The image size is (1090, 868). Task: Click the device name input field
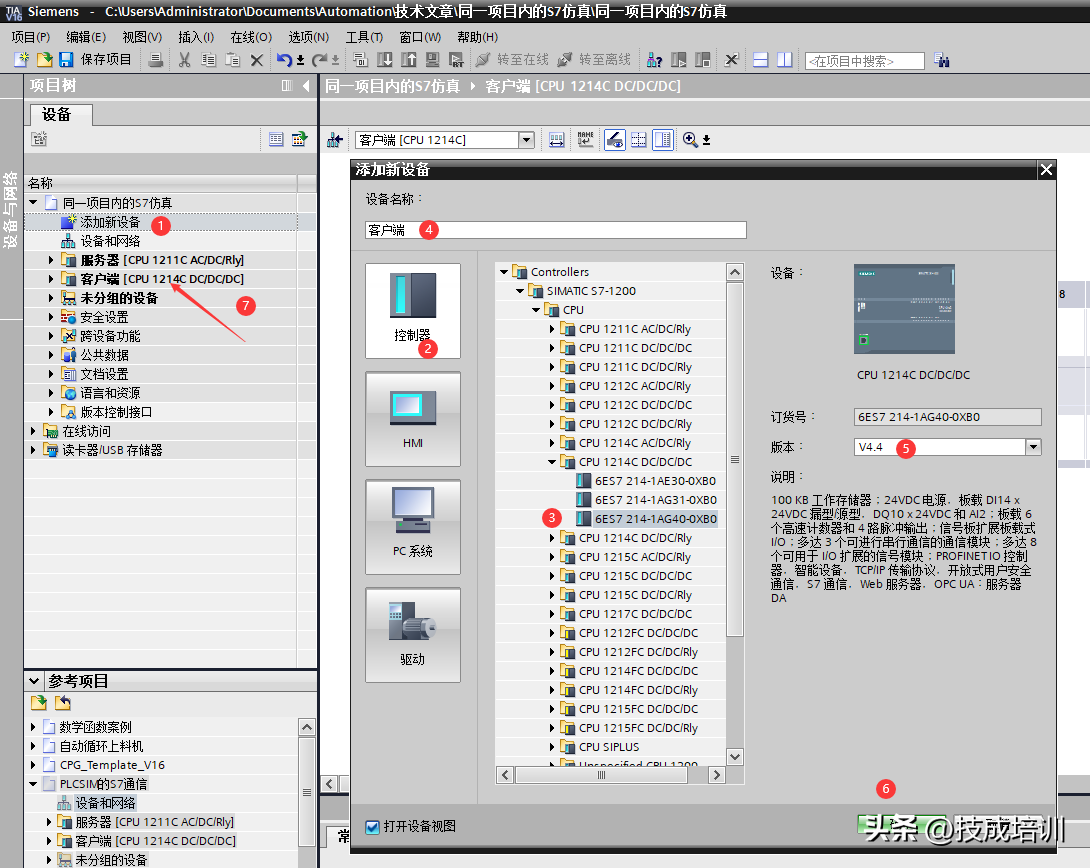[556, 230]
